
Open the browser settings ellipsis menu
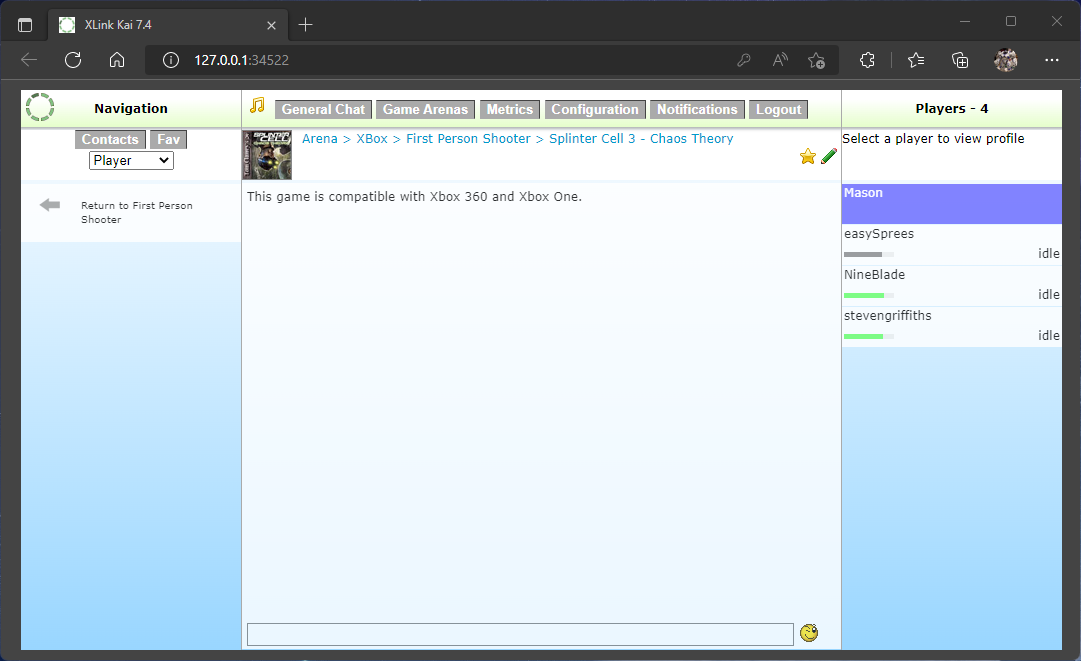1051,60
